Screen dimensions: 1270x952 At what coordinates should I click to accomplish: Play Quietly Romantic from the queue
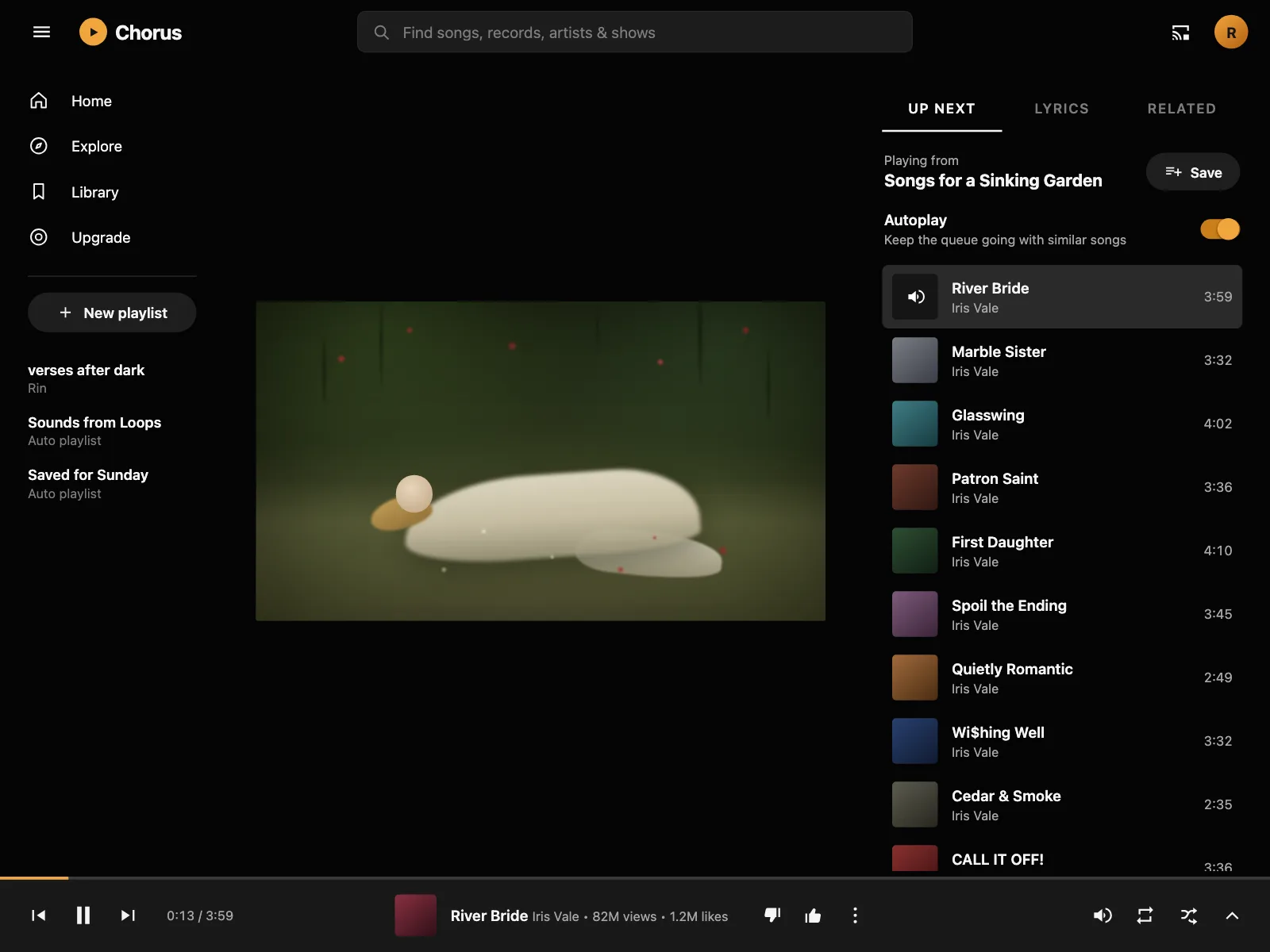(1062, 678)
